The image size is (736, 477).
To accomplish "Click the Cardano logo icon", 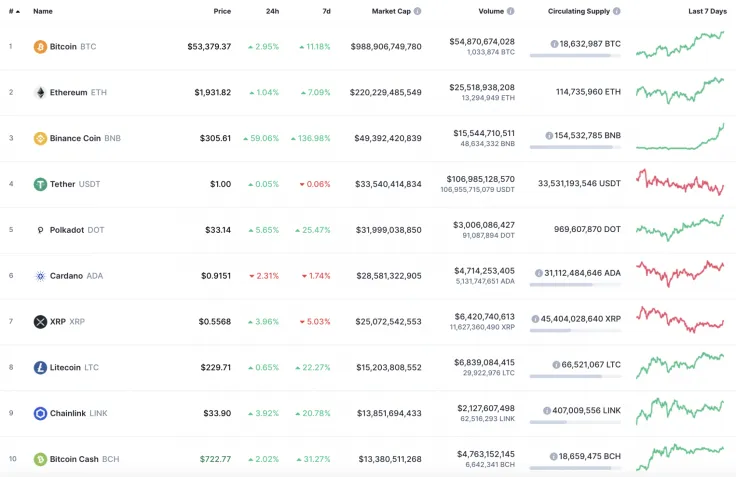I will tap(40, 276).
